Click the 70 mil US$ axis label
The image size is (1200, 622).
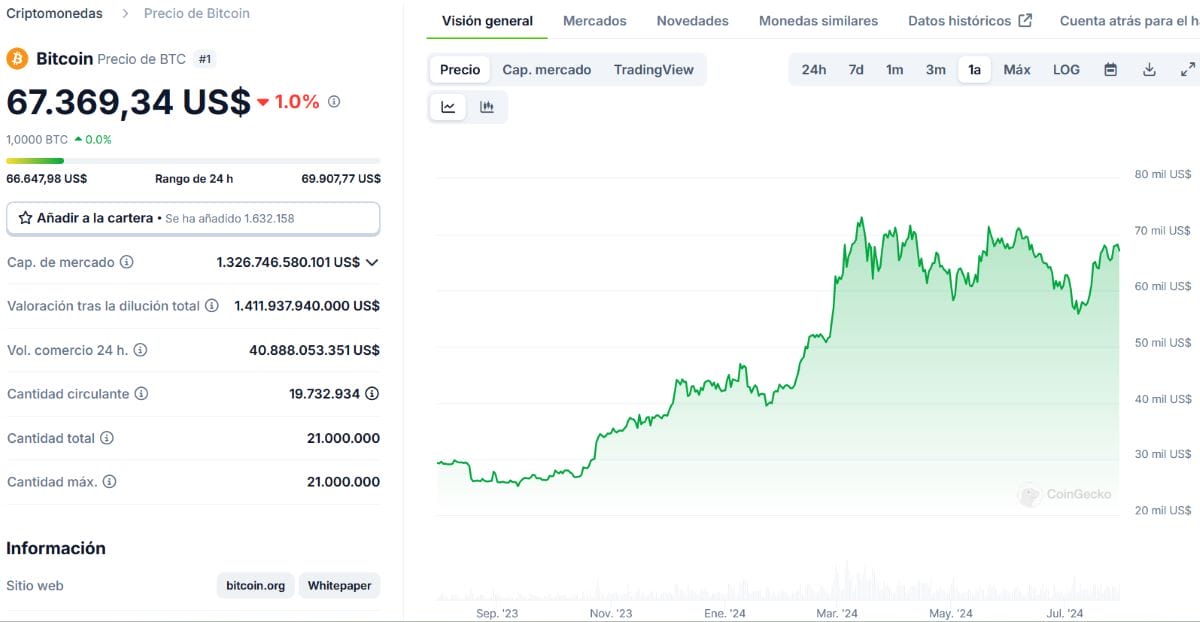[x=1163, y=230]
